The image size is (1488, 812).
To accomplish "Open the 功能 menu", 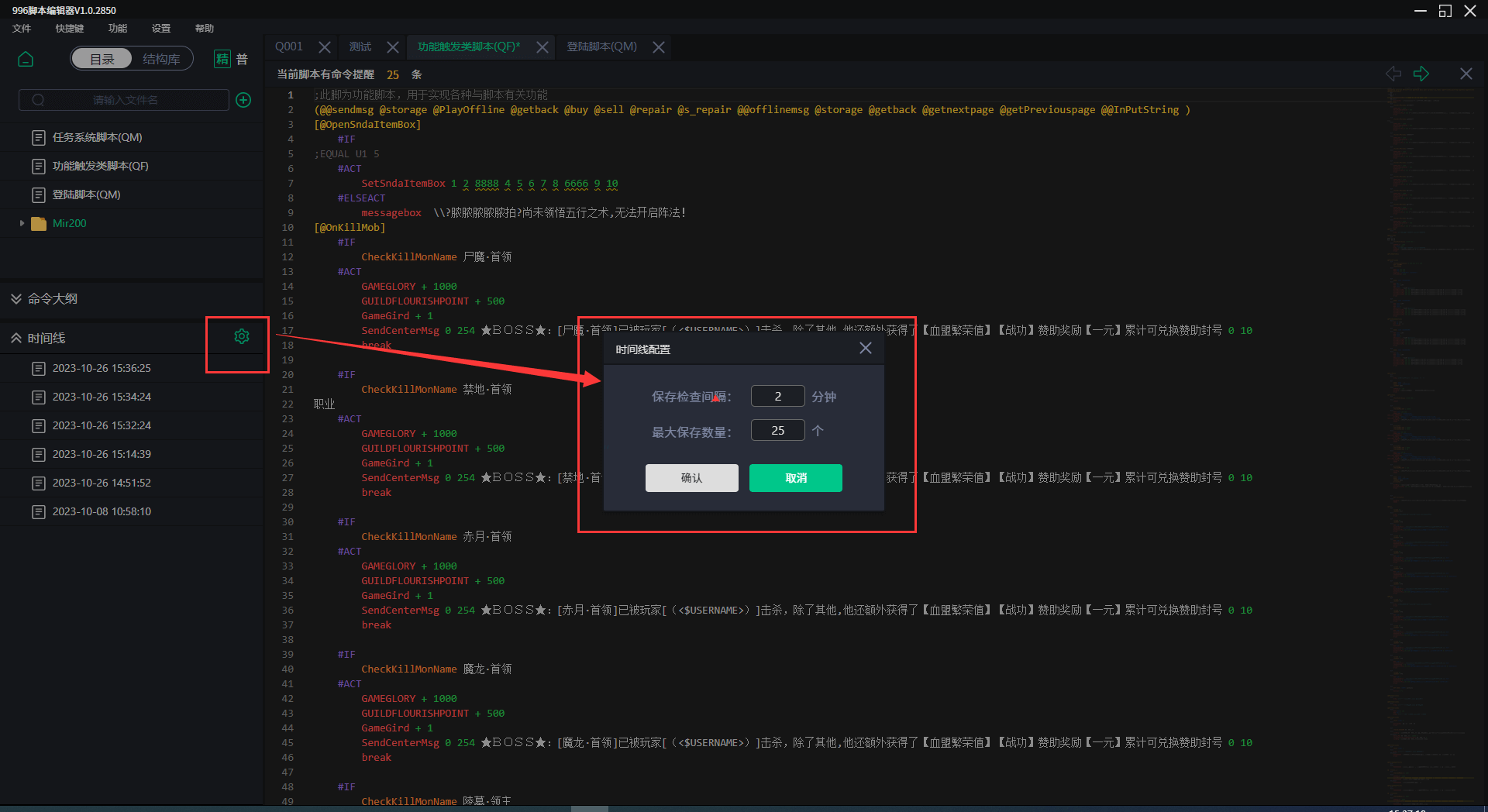I will [118, 29].
